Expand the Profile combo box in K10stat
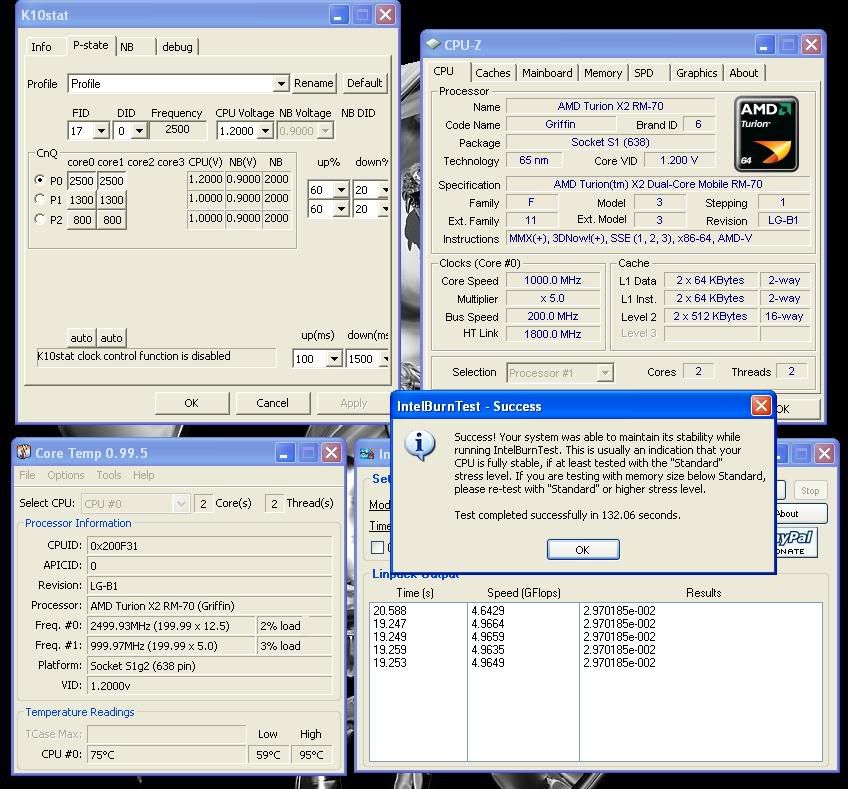Image resolution: width=848 pixels, height=789 pixels. tap(281, 84)
